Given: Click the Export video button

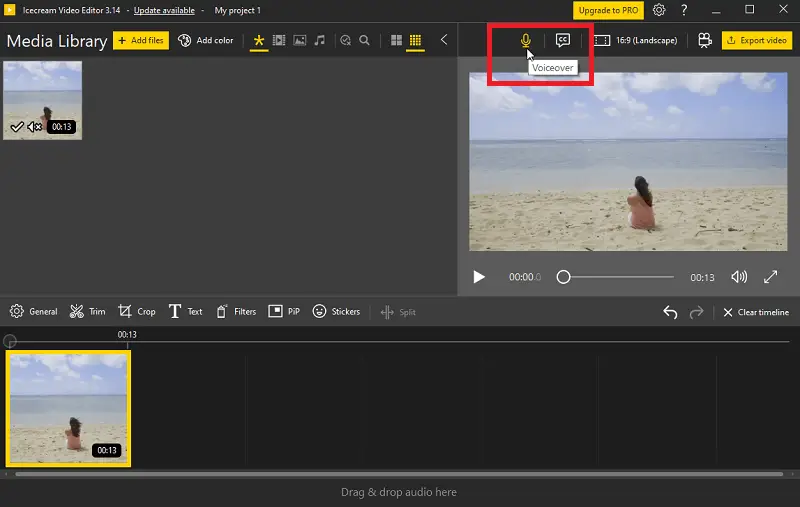Looking at the screenshot, I should (757, 40).
